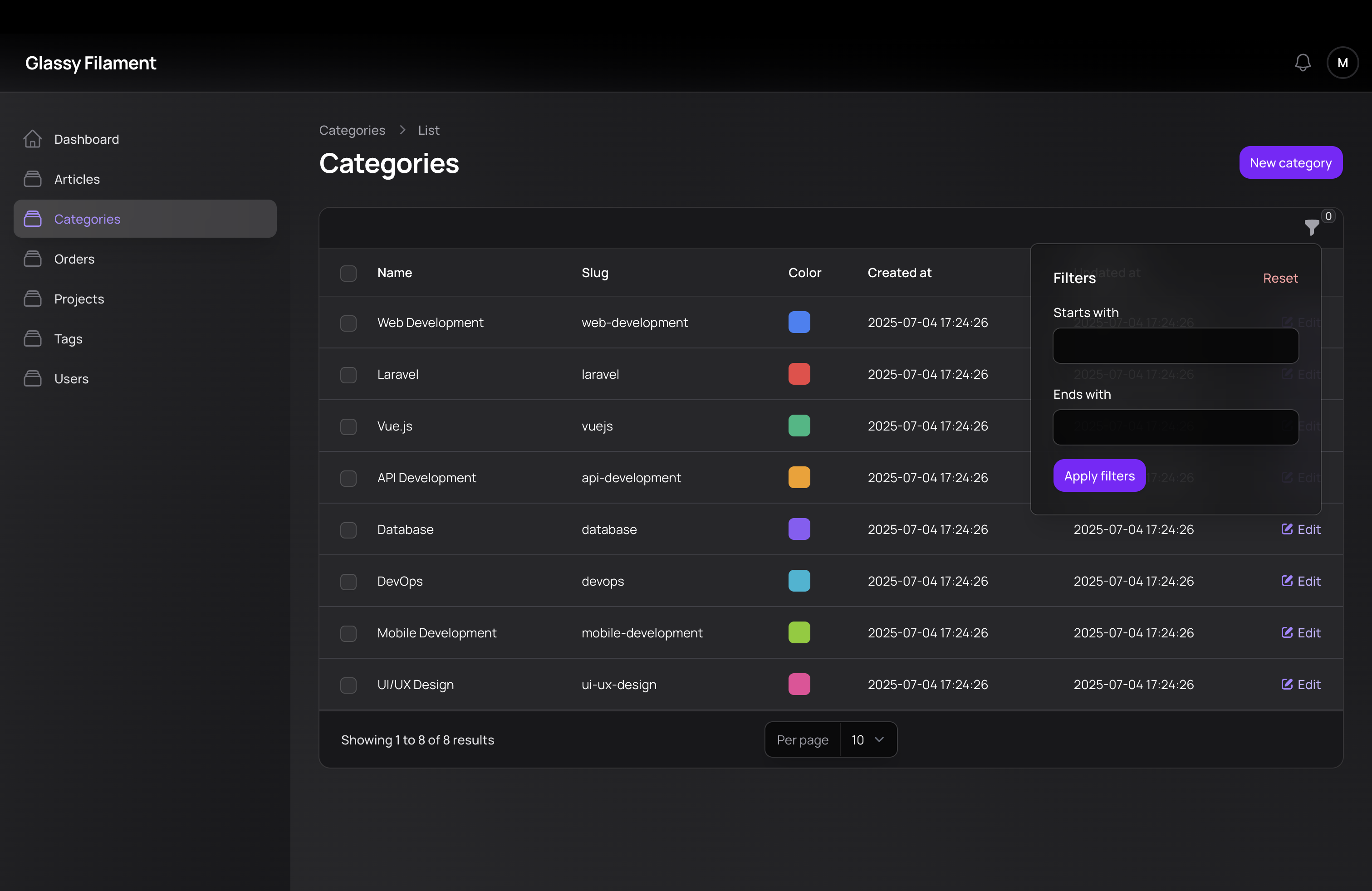This screenshot has width=1372, height=891.
Task: Open the Per page dropdown
Action: [x=868, y=739]
